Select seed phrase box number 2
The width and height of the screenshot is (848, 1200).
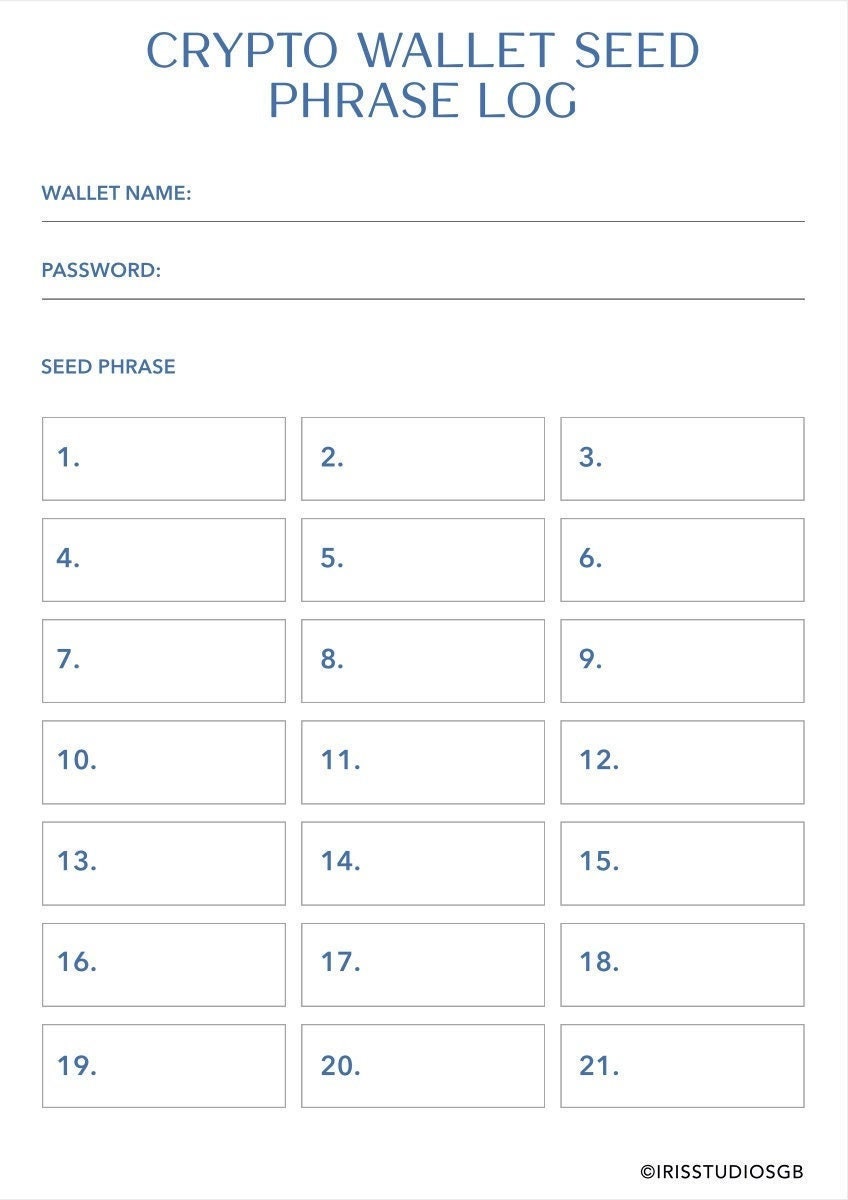click(423, 459)
